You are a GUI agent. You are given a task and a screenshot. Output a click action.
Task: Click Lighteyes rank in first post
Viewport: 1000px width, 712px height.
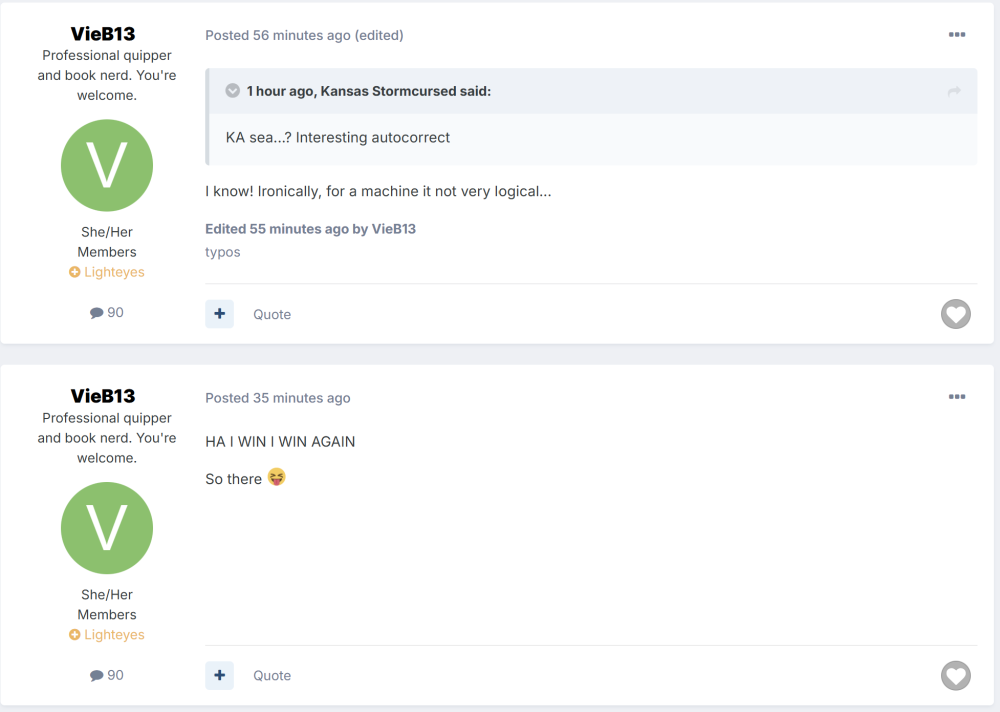[107, 272]
